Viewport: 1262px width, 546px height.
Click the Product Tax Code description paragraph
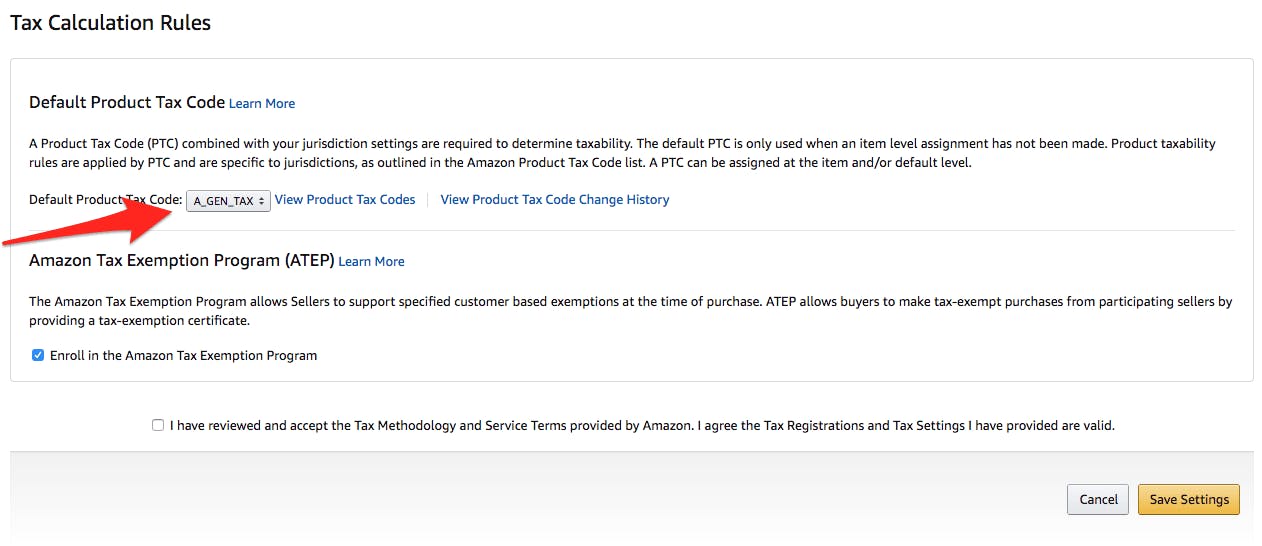pyautogui.click(x=622, y=153)
